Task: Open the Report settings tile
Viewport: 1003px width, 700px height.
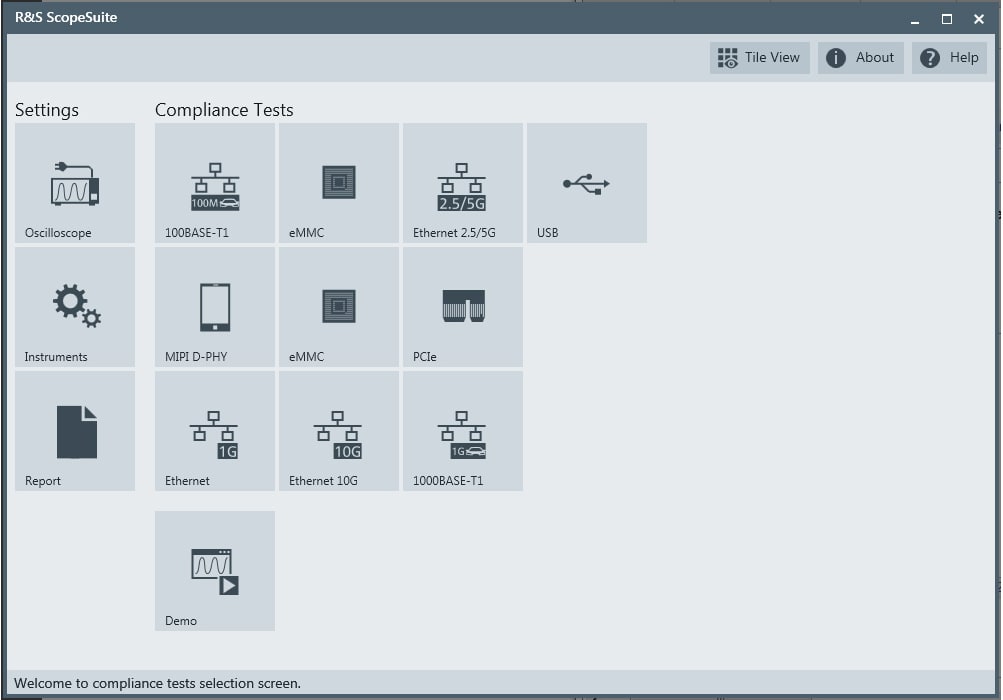Action: pyautogui.click(x=74, y=431)
